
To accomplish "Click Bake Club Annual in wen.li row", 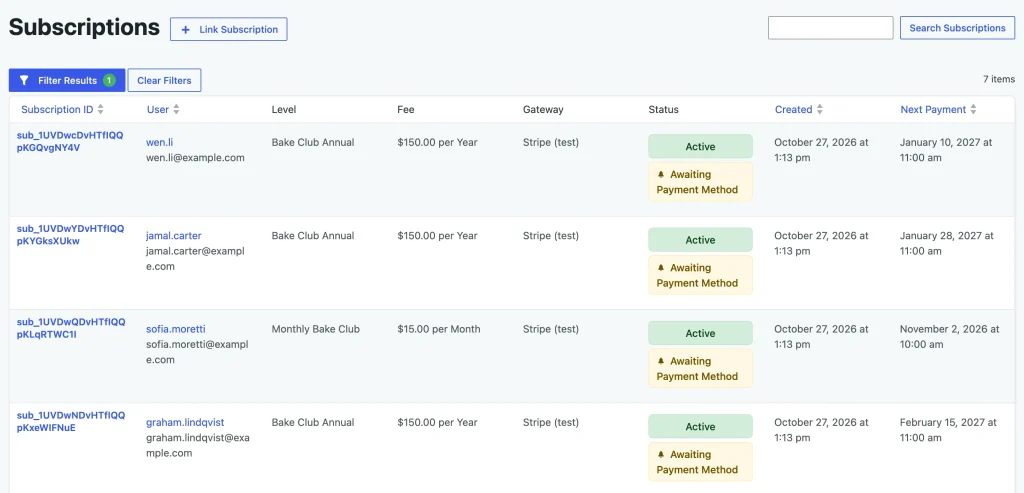I will point(313,142).
